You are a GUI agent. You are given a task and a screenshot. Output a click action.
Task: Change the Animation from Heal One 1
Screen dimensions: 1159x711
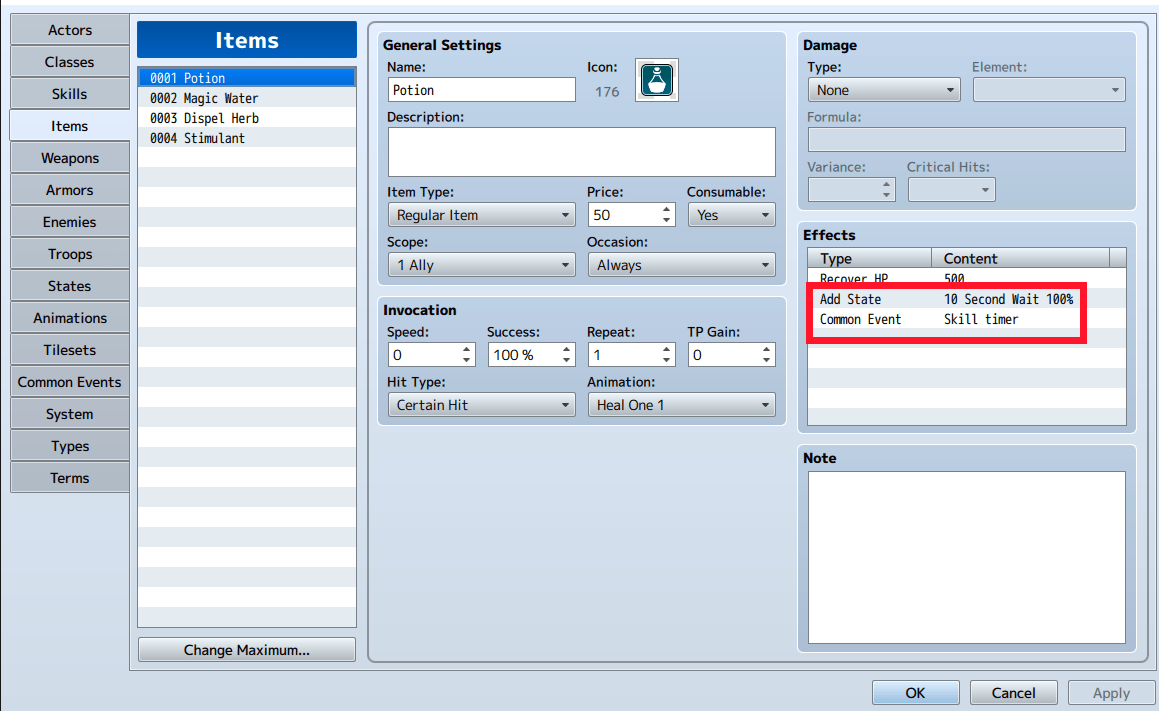click(x=681, y=404)
